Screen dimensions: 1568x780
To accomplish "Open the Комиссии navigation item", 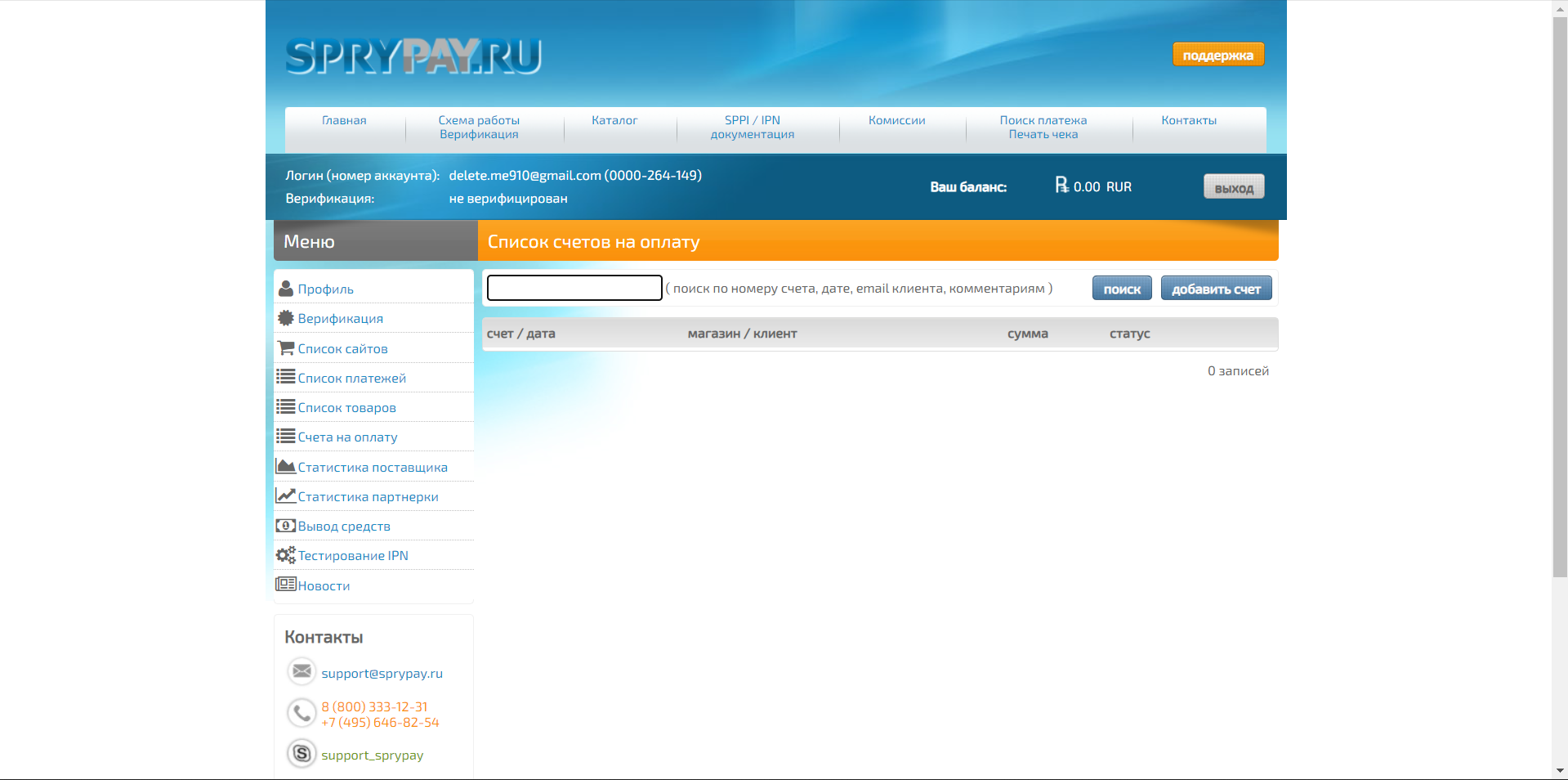I will coord(897,120).
